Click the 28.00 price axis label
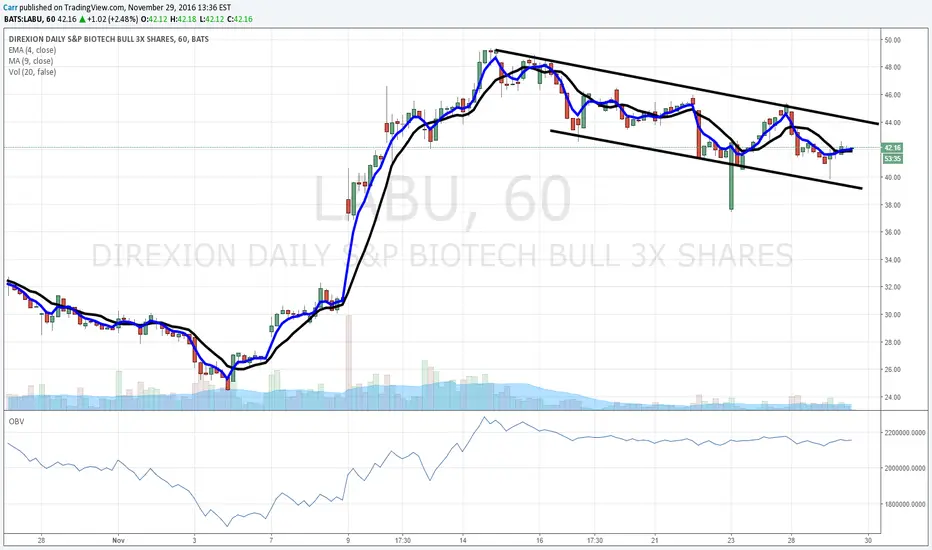932x550 pixels. (x=892, y=342)
